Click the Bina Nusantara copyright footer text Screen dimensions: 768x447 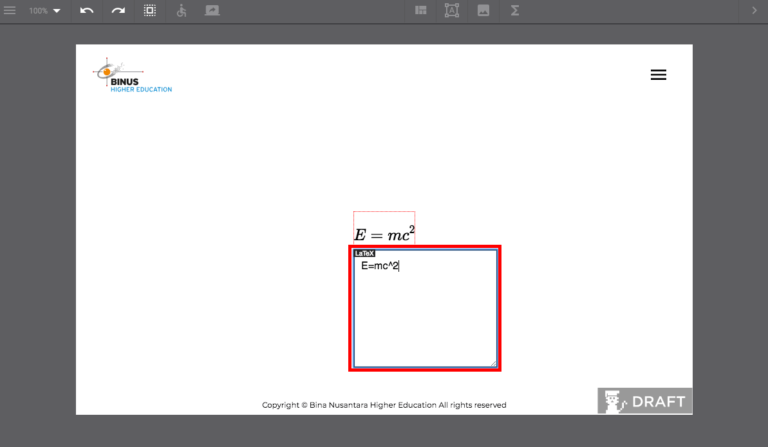(x=384, y=405)
